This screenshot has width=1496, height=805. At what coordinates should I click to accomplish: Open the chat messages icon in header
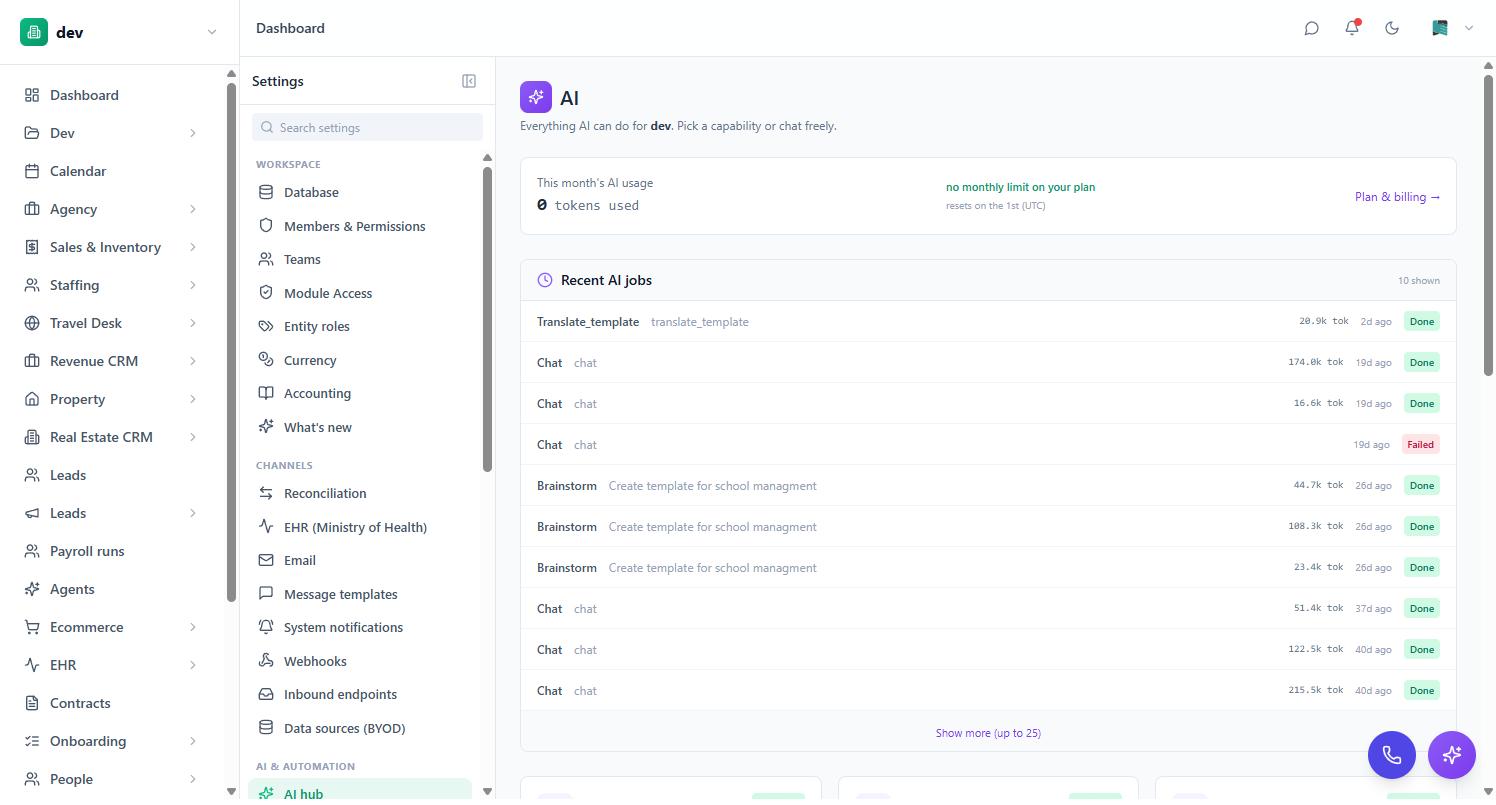coord(1311,28)
